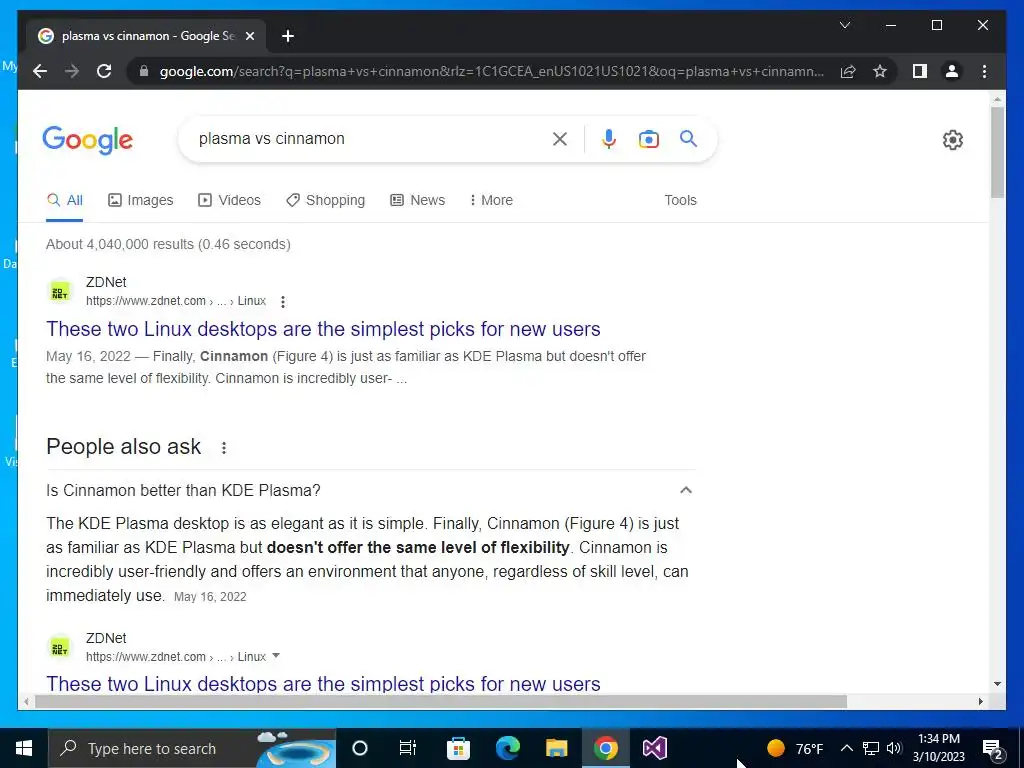The image size is (1024, 768).
Task: Go back to the previous page
Action: click(x=40, y=71)
